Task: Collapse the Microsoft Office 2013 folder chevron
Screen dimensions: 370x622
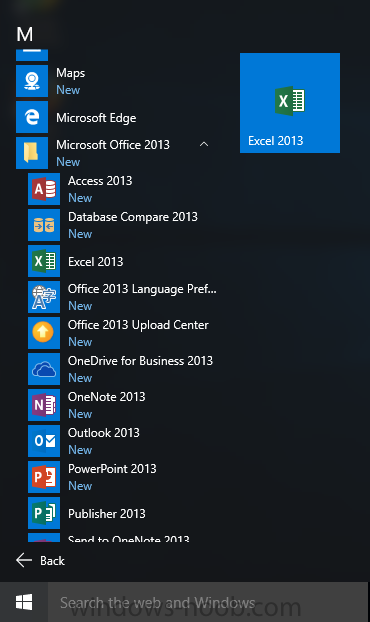Action: pyautogui.click(x=204, y=144)
